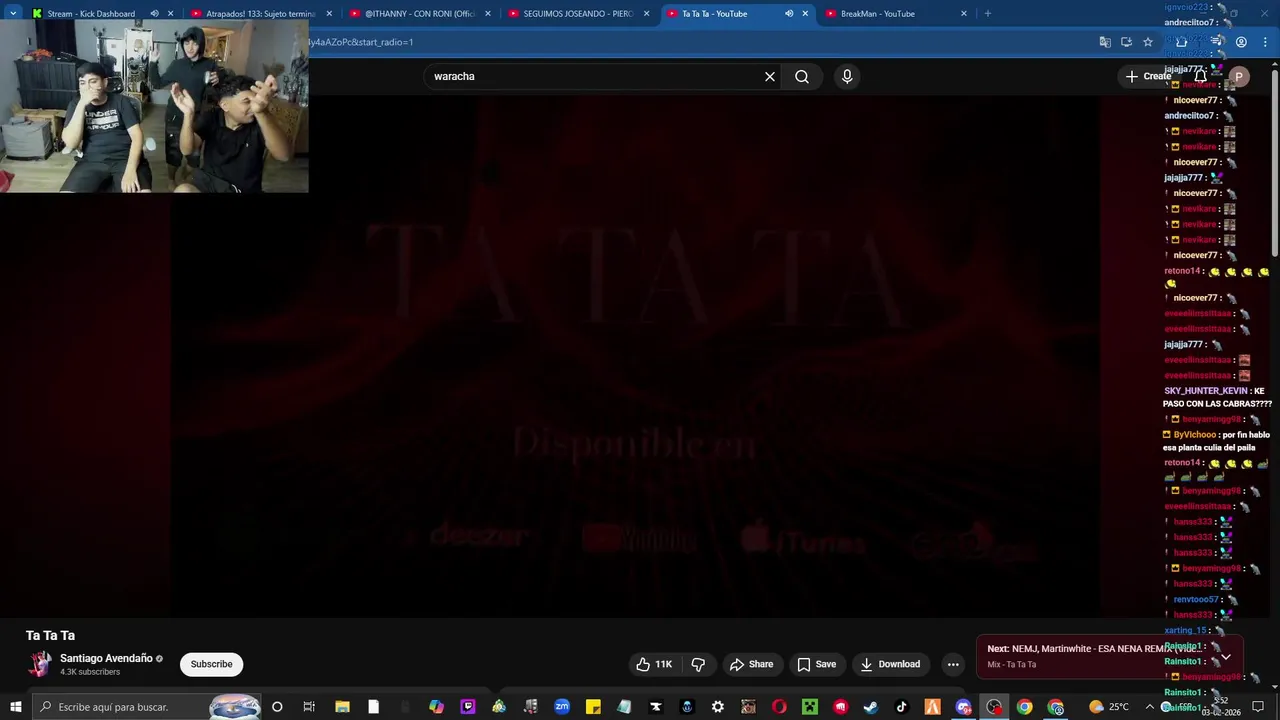Switch to the Atrapados! 133 tab
The width and height of the screenshot is (1280, 720).
[260, 14]
